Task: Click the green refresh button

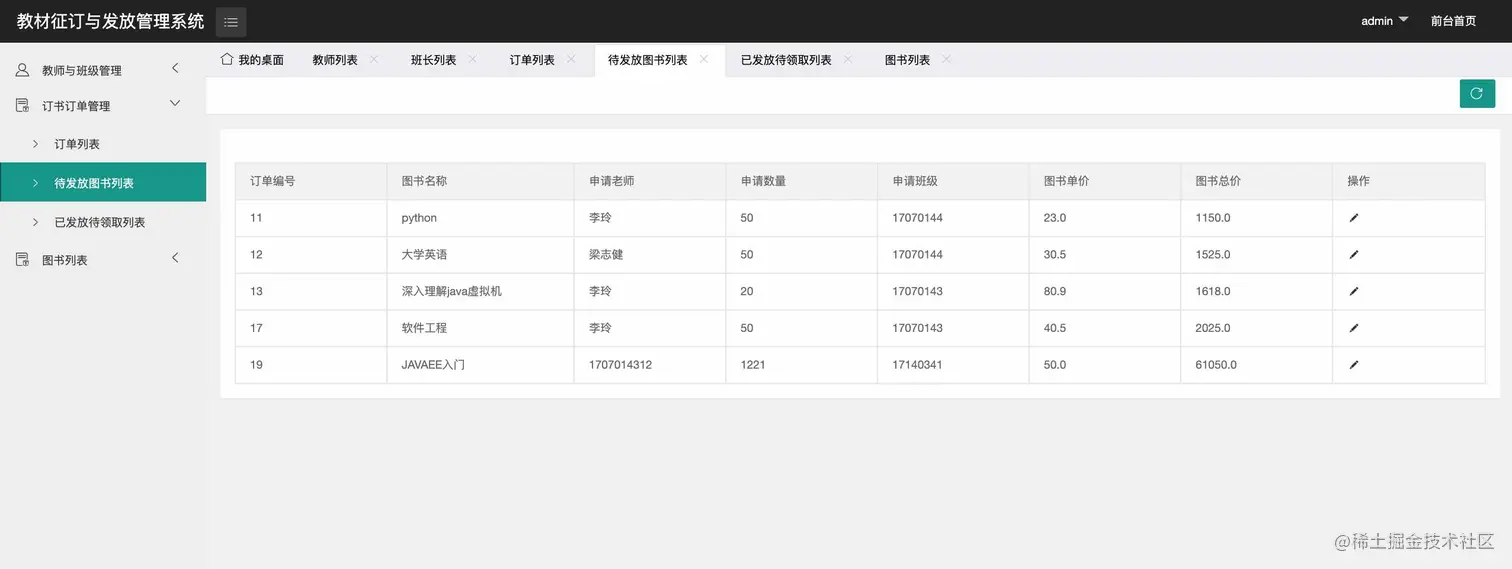Action: pos(1477,94)
